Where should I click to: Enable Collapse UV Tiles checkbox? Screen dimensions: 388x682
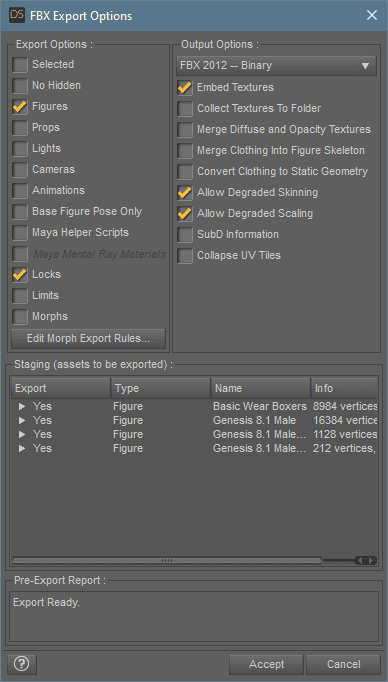(x=185, y=255)
